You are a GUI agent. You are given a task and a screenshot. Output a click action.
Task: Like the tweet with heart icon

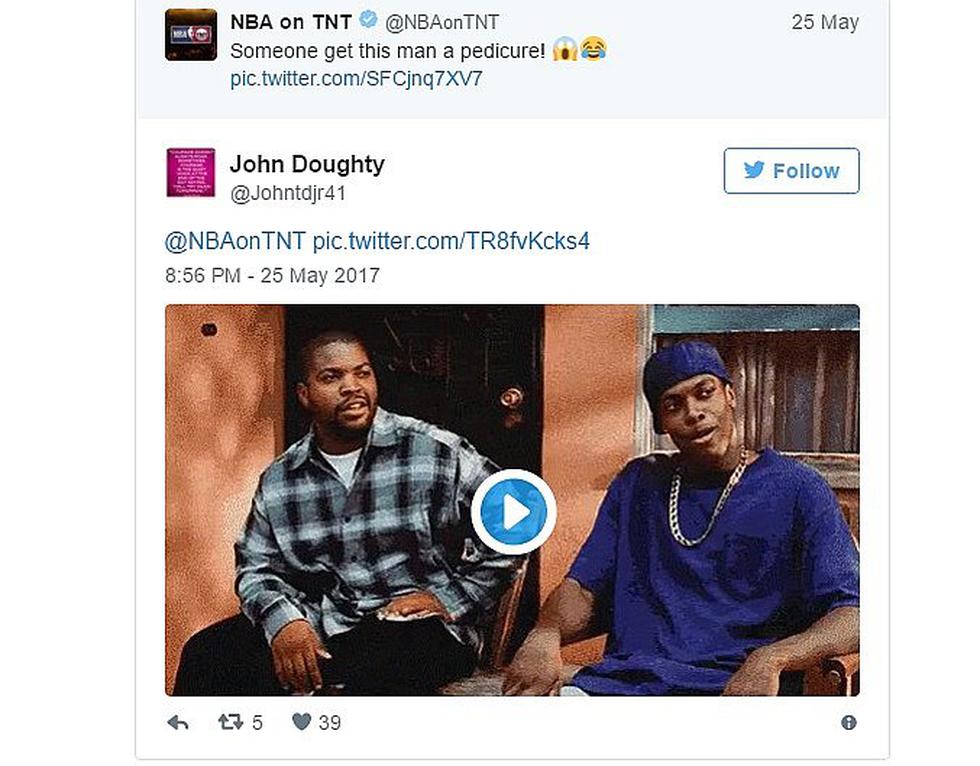click(302, 722)
